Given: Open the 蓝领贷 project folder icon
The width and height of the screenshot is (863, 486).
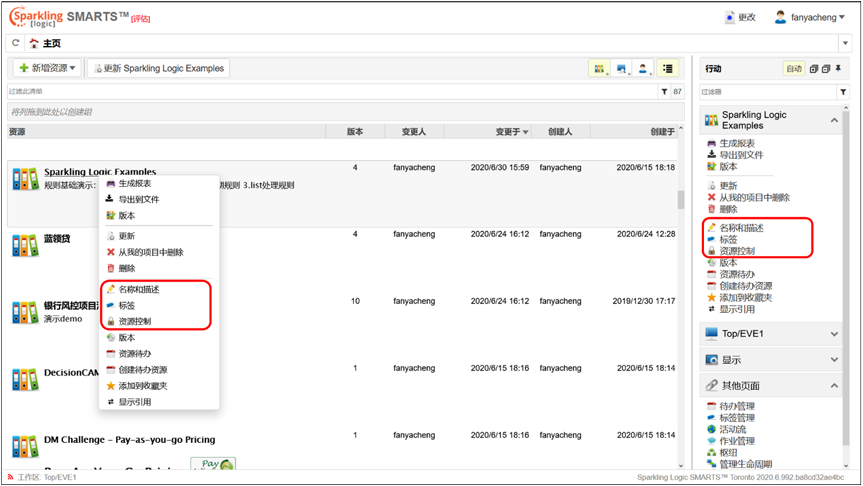Looking at the screenshot, I should coord(25,245).
